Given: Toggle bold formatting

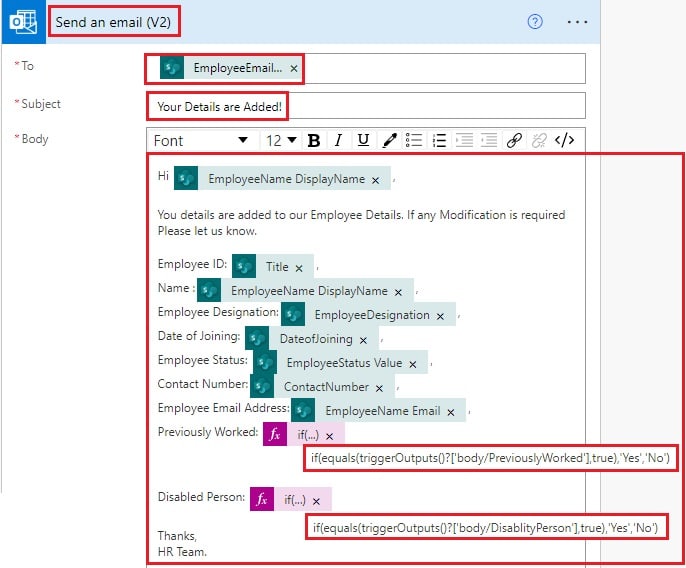Looking at the screenshot, I should [314, 140].
